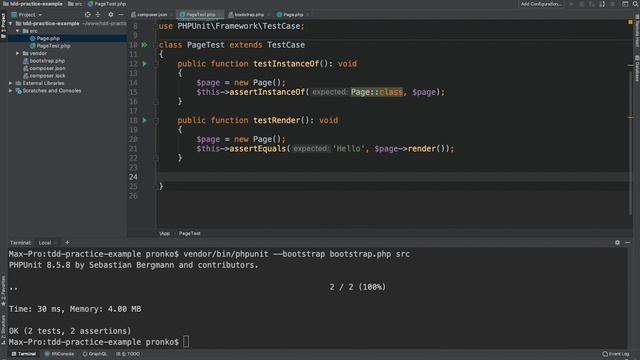Select PageTest.php in the project tree

point(53,46)
